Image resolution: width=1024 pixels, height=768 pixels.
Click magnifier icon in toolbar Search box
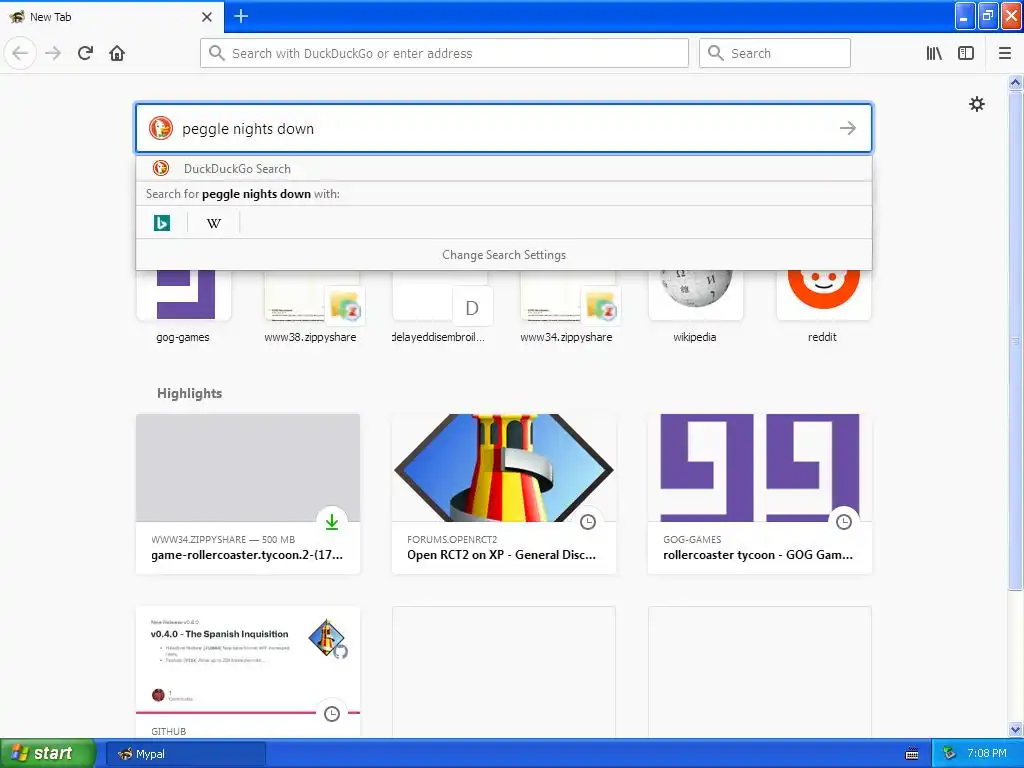click(716, 53)
